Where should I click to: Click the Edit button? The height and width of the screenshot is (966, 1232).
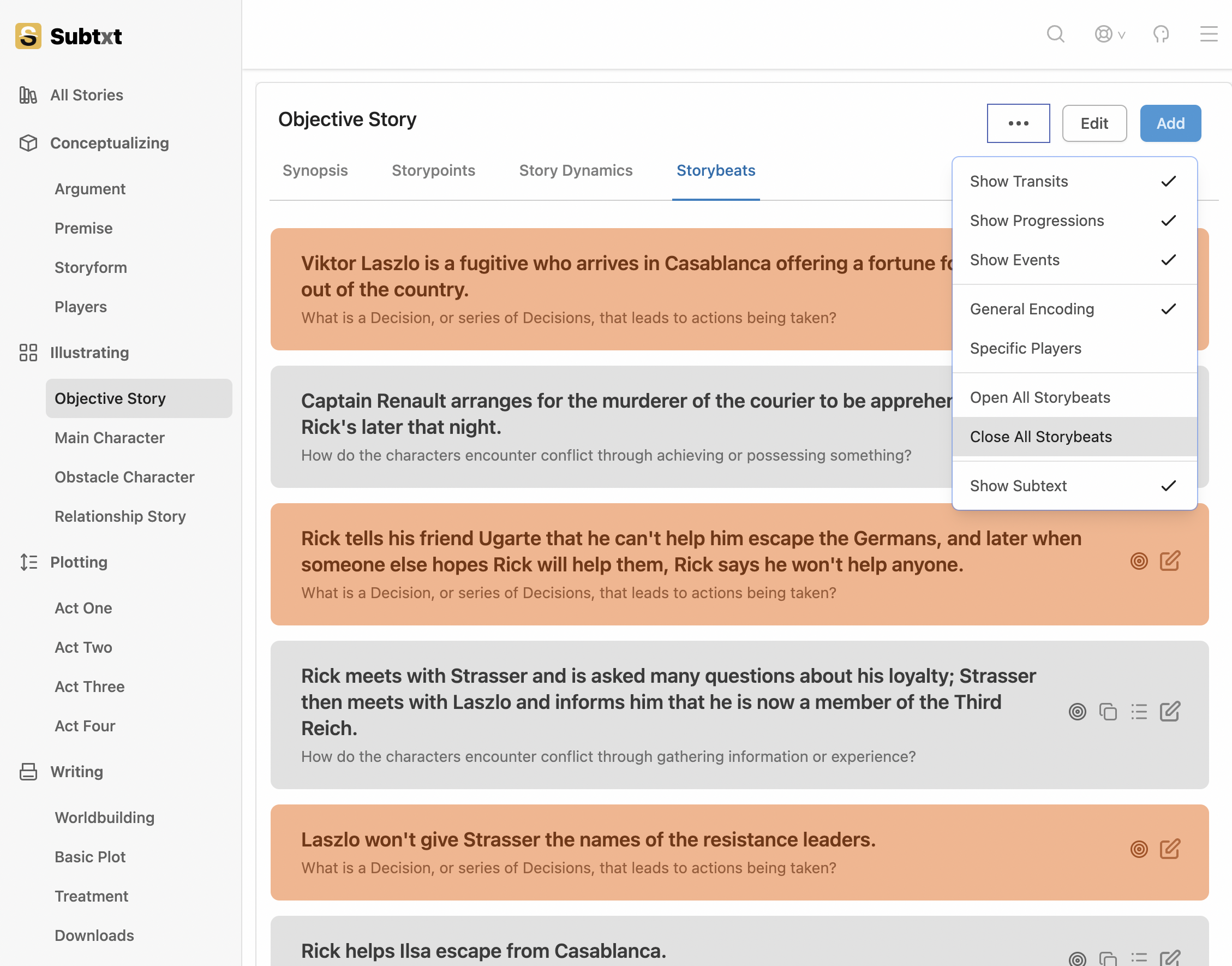1094,123
